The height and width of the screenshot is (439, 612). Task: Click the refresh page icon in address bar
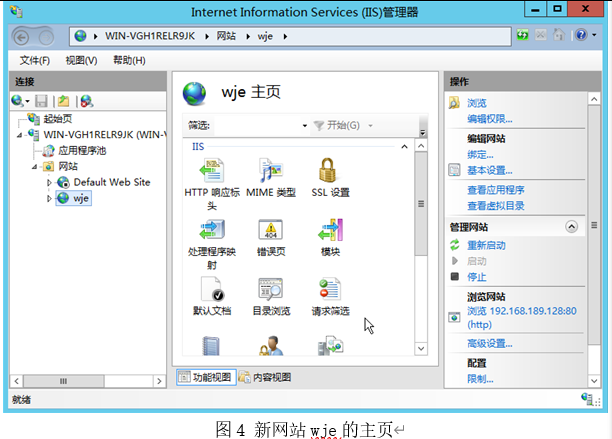click(523, 35)
